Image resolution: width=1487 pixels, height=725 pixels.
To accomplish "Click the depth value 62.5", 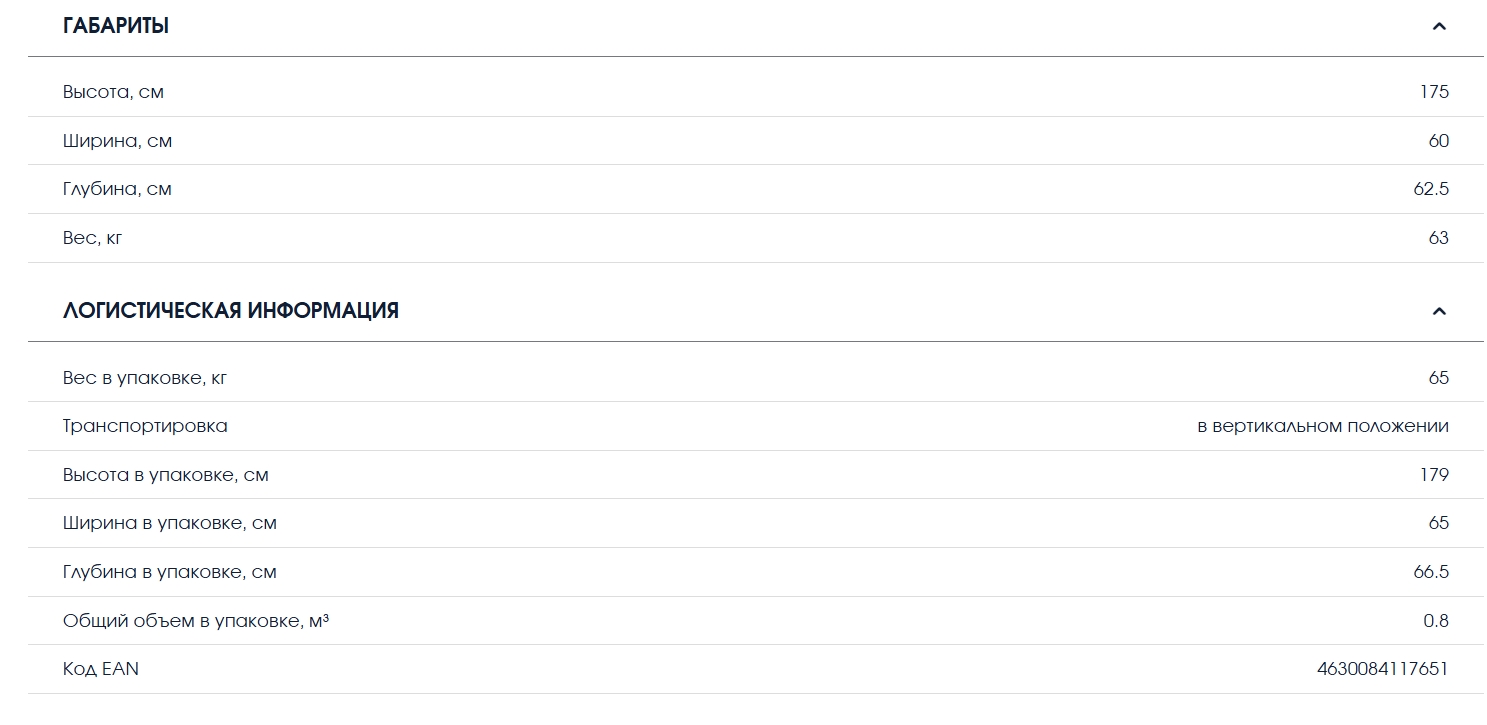I will point(1431,189).
